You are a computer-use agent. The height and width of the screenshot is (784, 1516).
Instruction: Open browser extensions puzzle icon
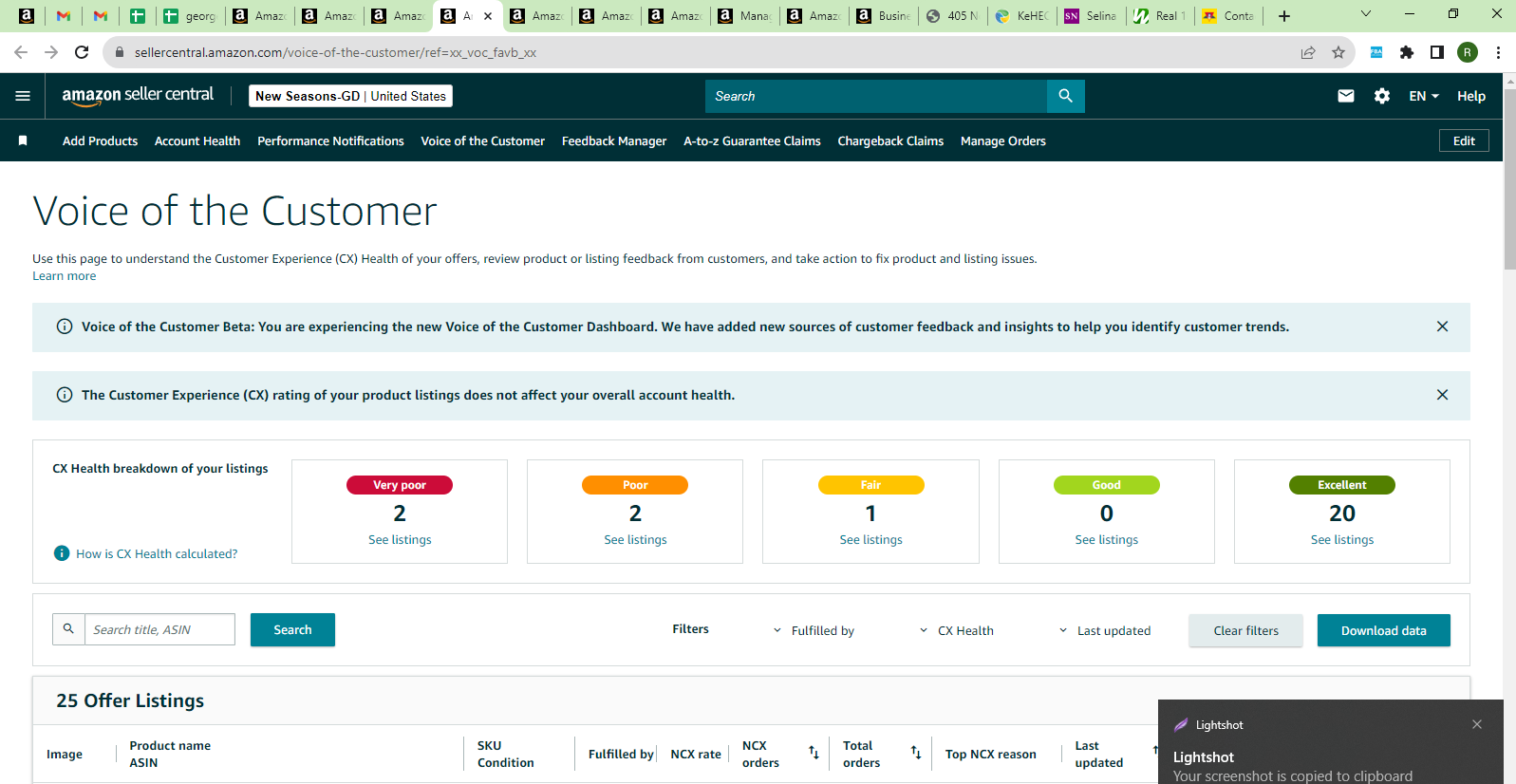pyautogui.click(x=1407, y=52)
